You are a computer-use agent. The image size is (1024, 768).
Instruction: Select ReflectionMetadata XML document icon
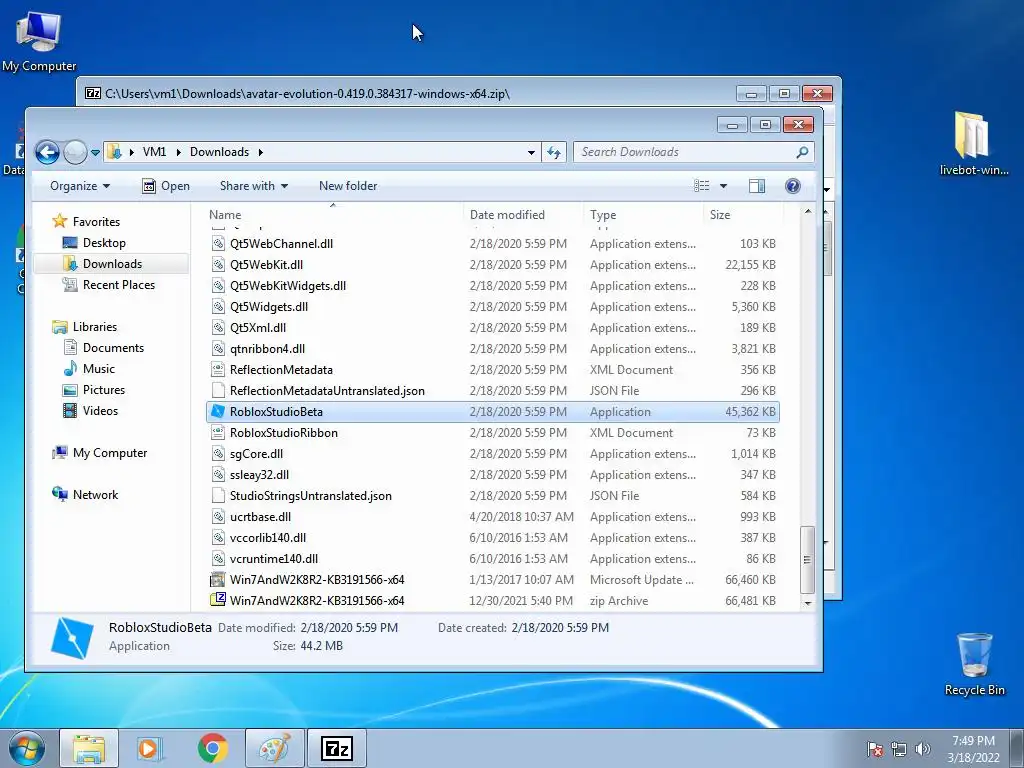pos(218,370)
